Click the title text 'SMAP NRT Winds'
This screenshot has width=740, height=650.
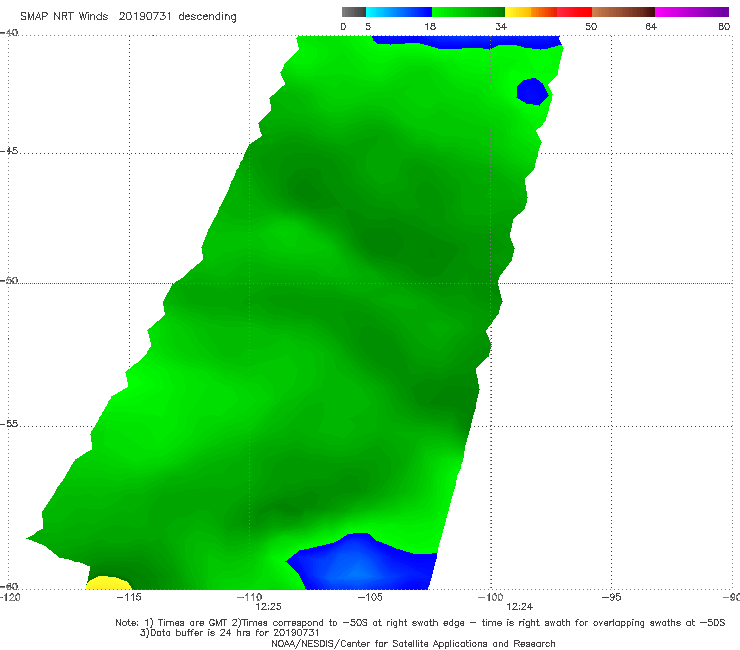point(64,16)
